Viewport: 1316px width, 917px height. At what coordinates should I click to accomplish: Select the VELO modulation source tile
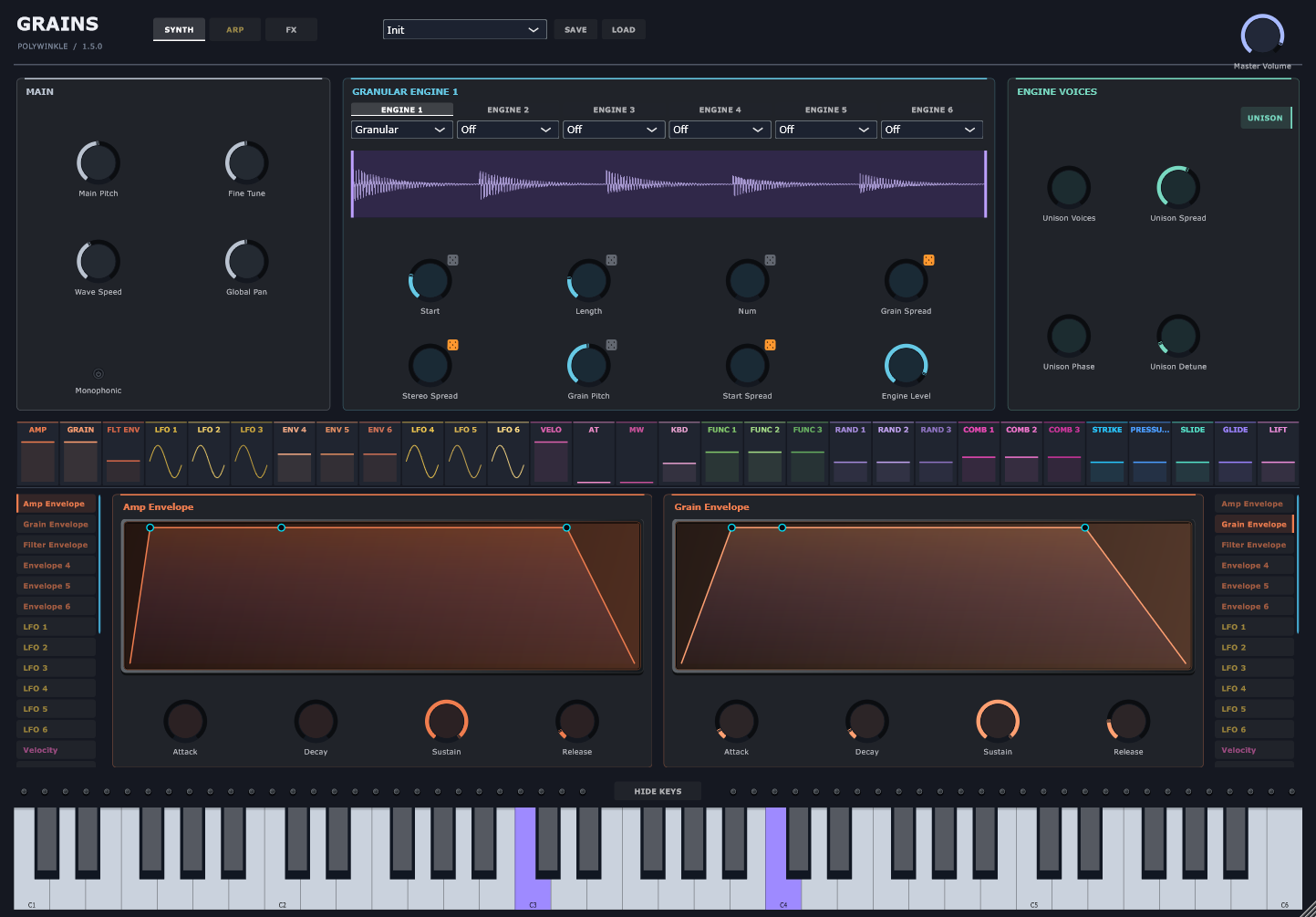551,453
